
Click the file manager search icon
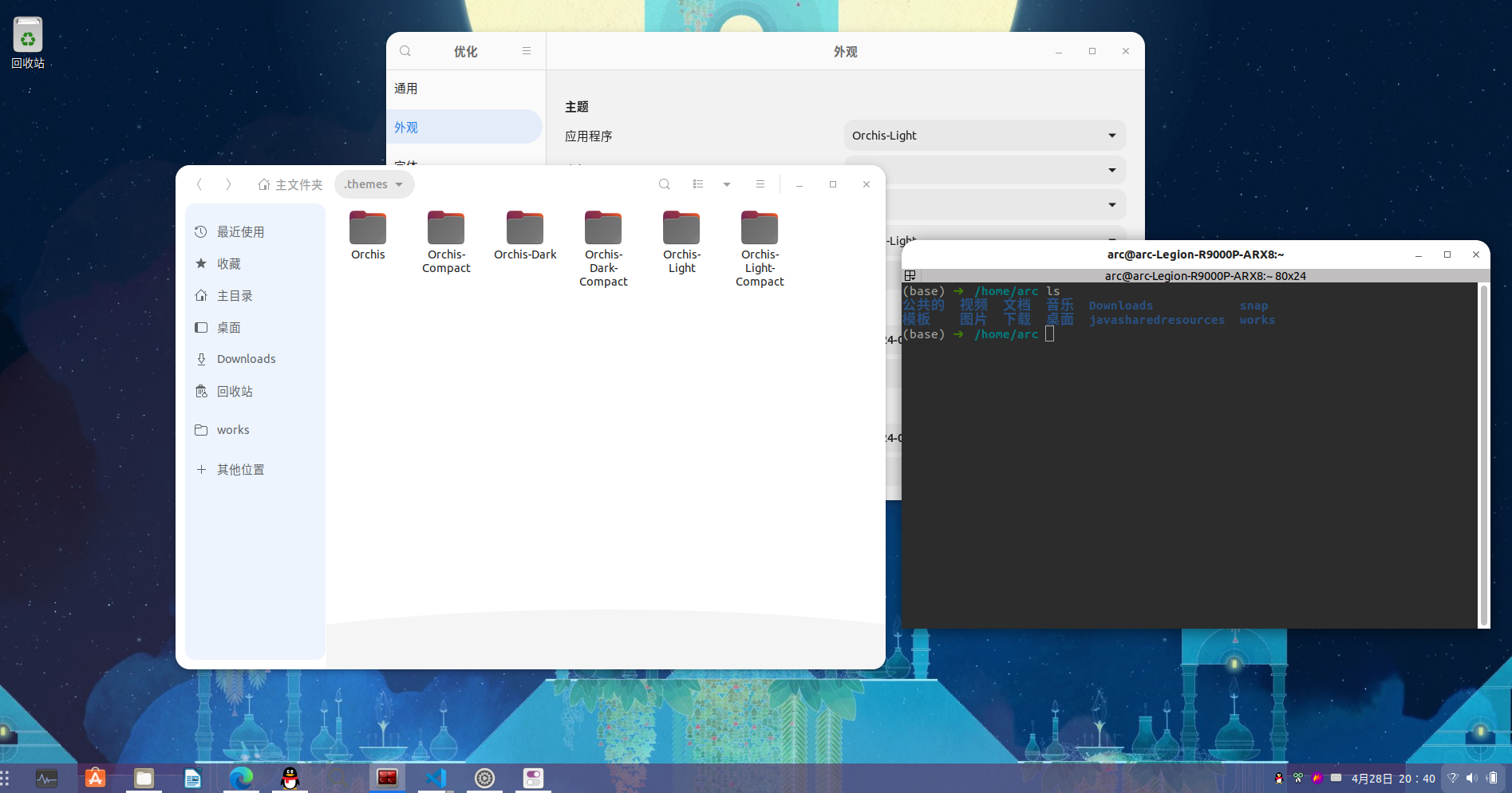click(664, 184)
